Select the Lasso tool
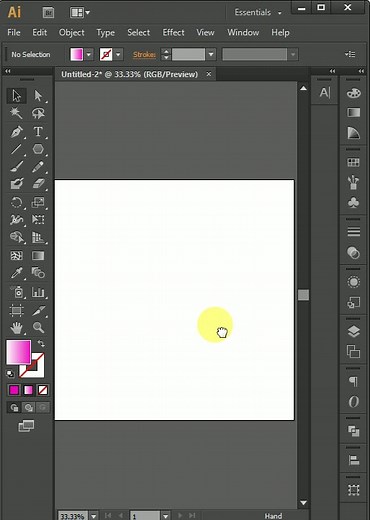Viewport: 370px width, 520px height. 38,113
